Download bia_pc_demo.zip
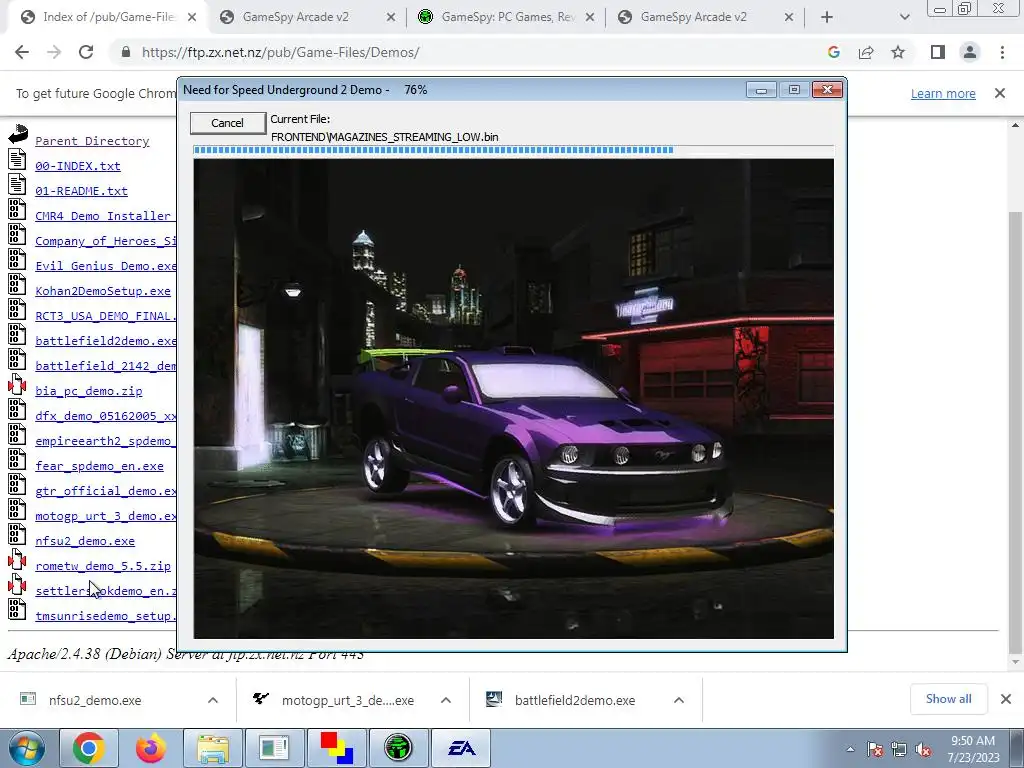 click(x=89, y=391)
